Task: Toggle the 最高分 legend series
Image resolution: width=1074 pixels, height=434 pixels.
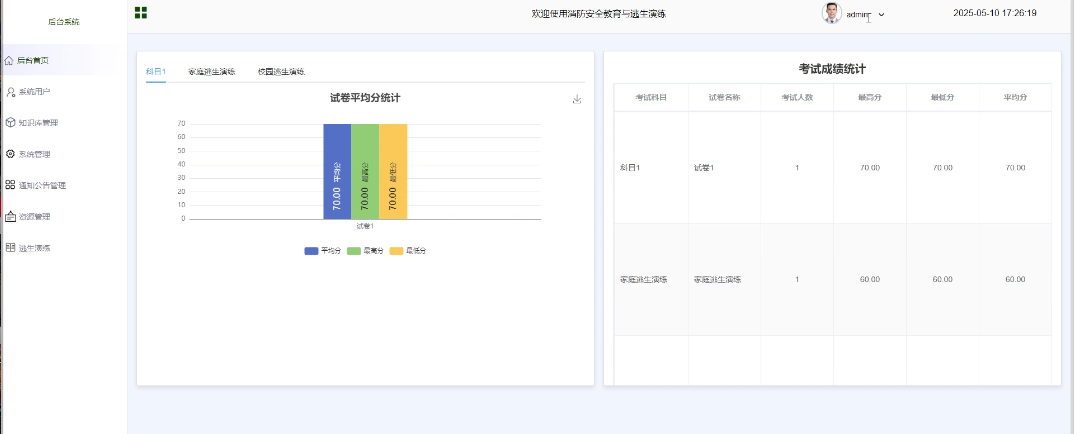Action: click(365, 251)
